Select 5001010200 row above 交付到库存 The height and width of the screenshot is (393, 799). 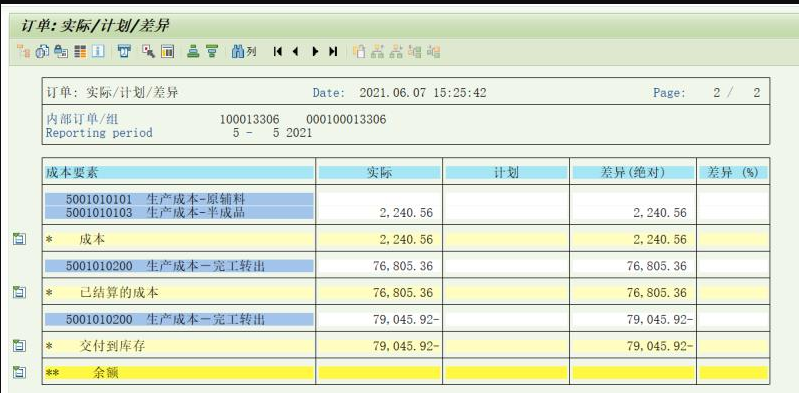coord(179,319)
